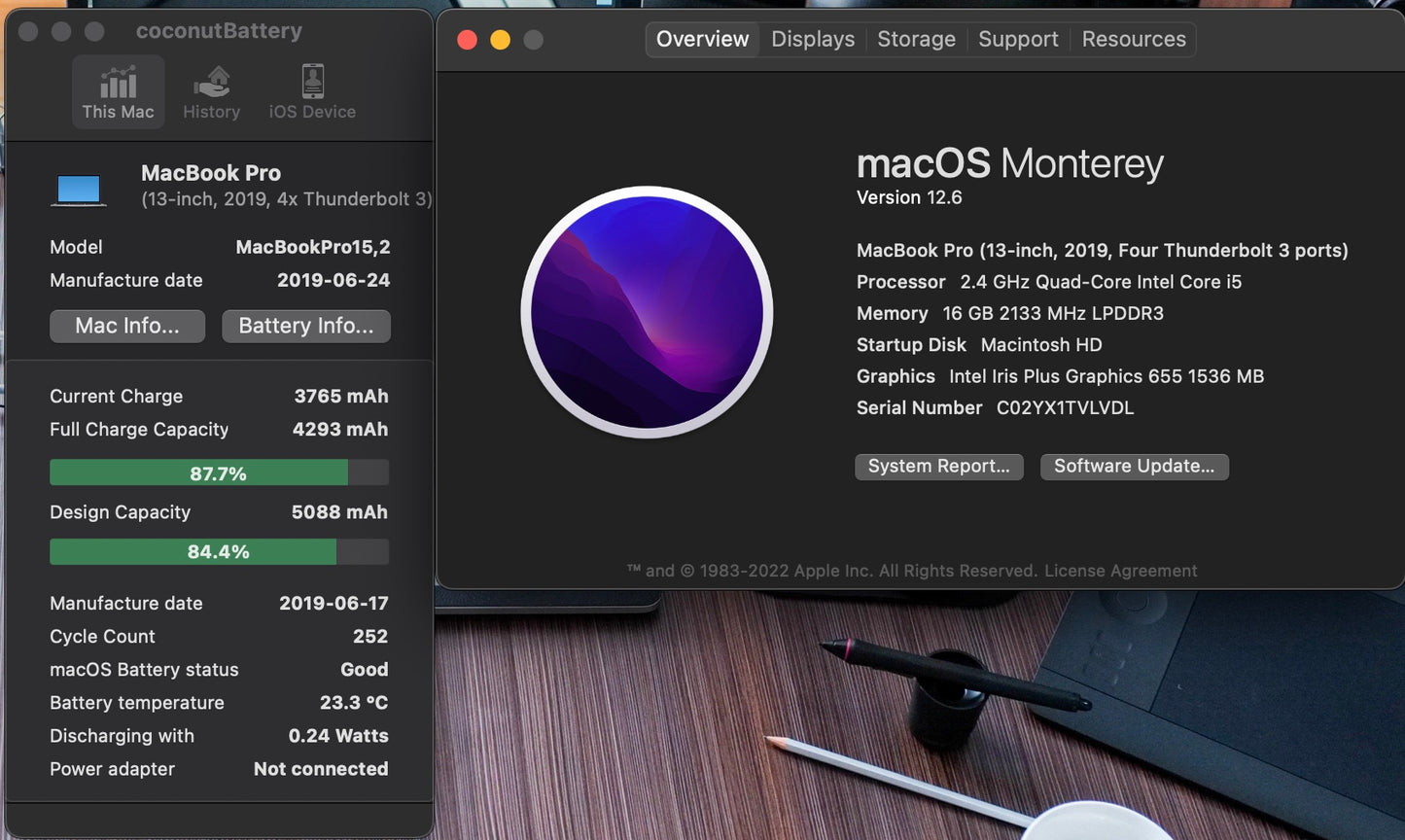Open Battery Info in coconutBattery
The height and width of the screenshot is (840, 1405).
(x=305, y=326)
